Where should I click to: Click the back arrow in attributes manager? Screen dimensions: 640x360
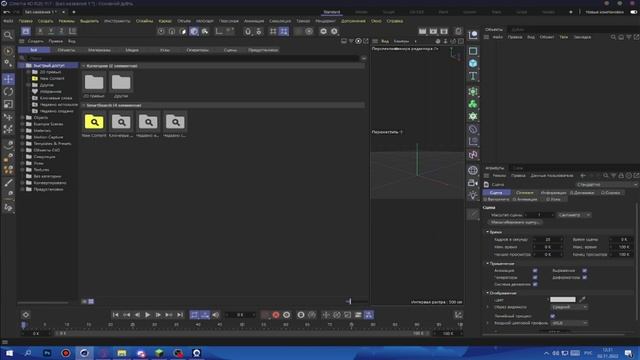coord(583,176)
